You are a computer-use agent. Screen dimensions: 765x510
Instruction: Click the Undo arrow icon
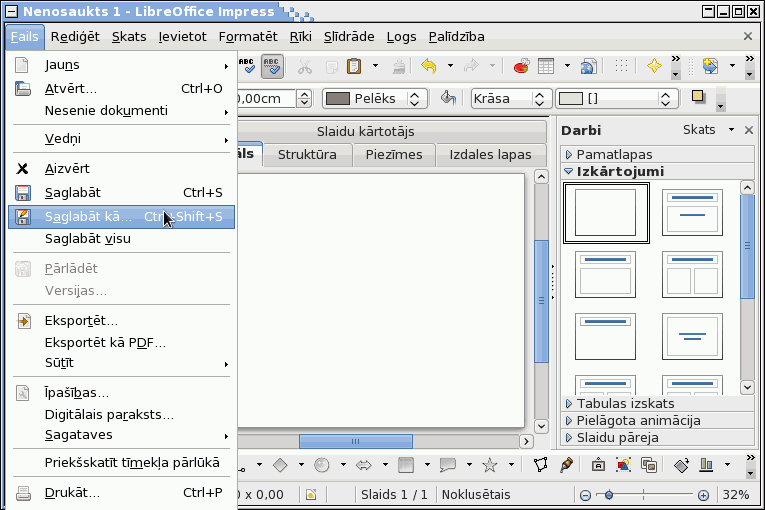(429, 65)
